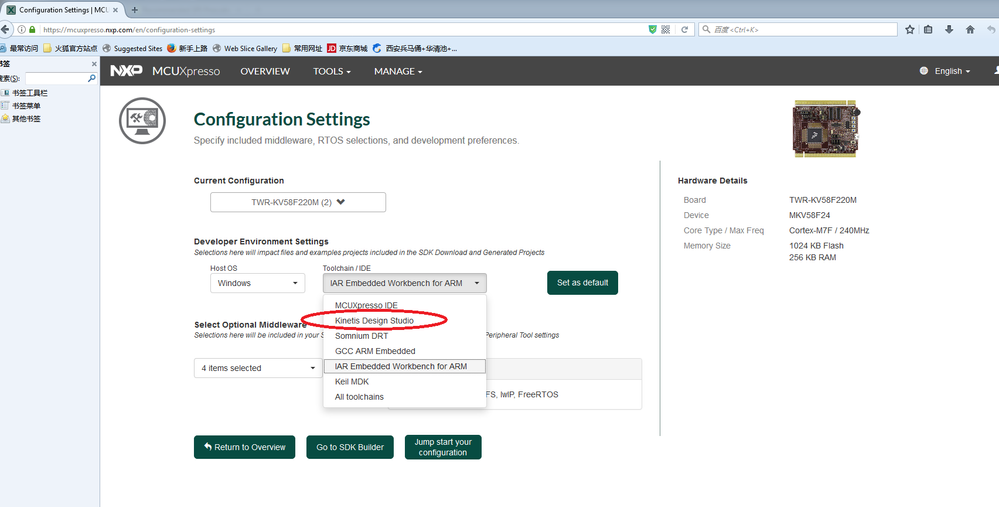The image size is (999, 507).
Task: Choose Kinetis Design Studio toolchain
Action: point(405,320)
